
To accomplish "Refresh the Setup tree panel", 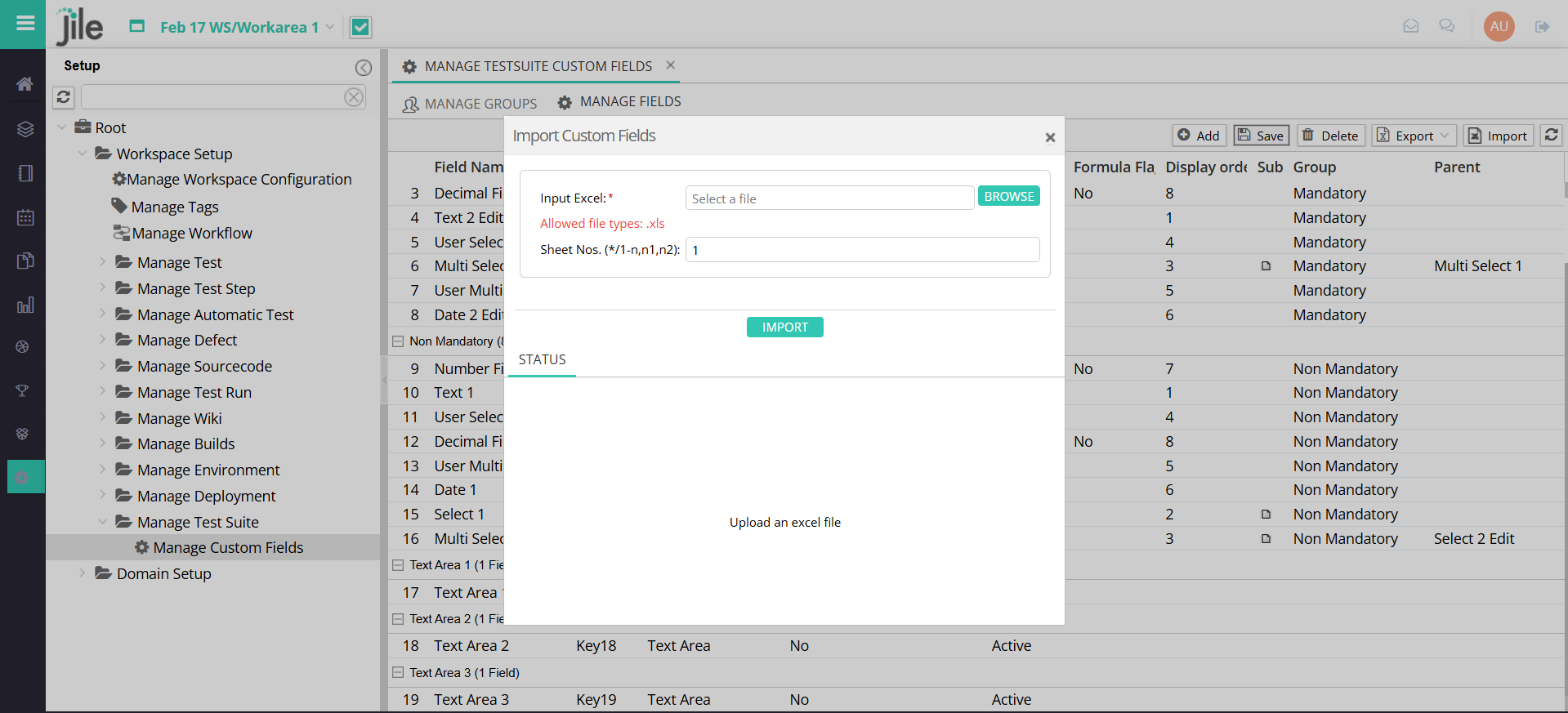I will click(x=64, y=98).
